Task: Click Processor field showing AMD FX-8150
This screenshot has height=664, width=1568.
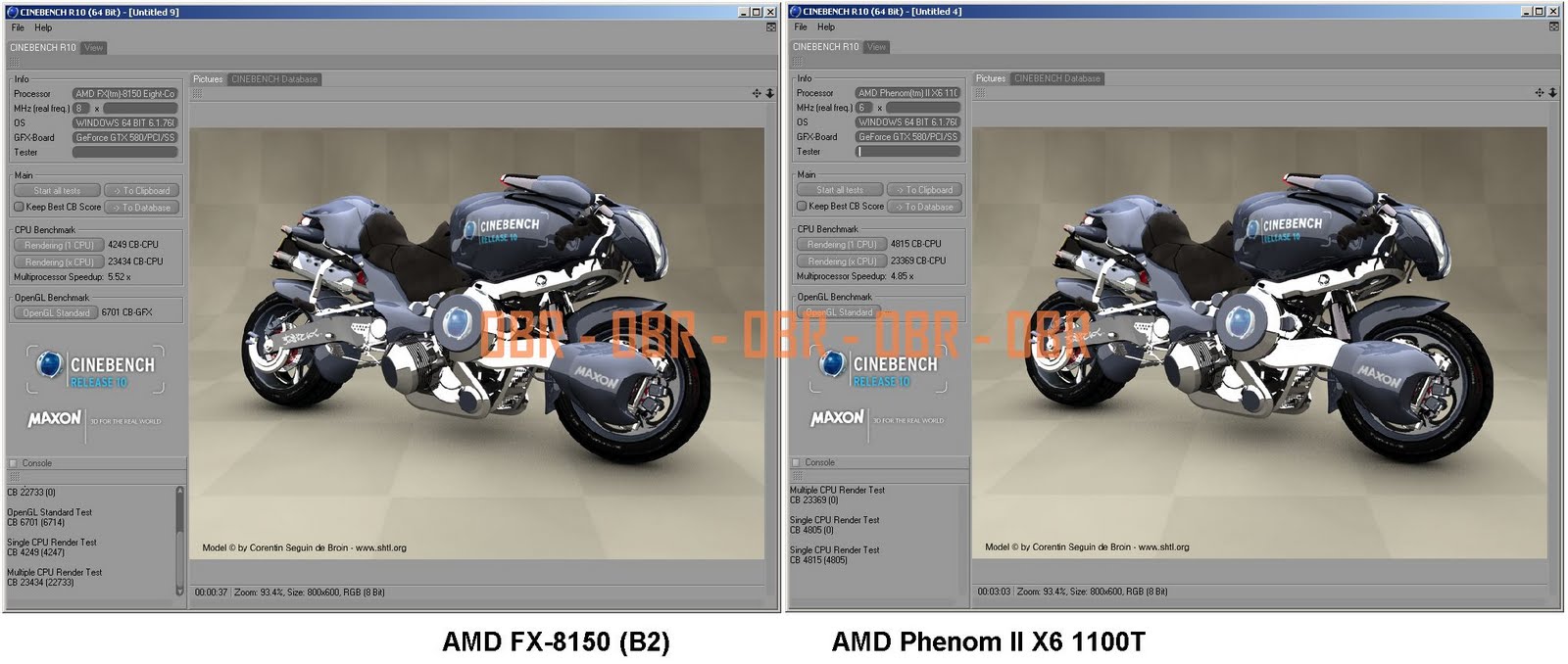Action: coord(124,94)
